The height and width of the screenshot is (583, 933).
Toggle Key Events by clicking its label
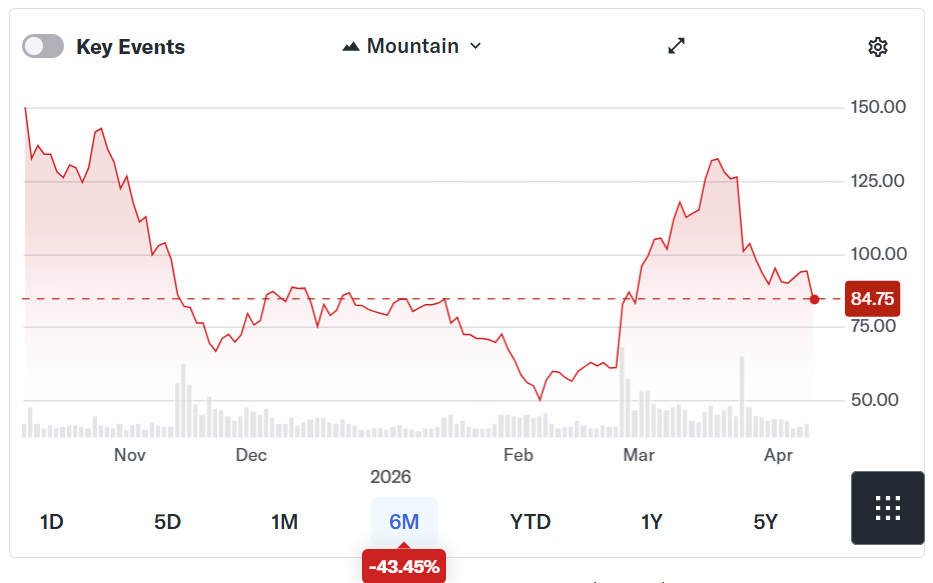131,46
